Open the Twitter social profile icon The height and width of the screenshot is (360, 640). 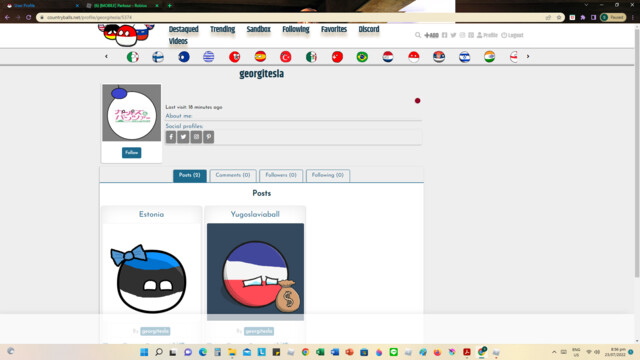(x=183, y=137)
